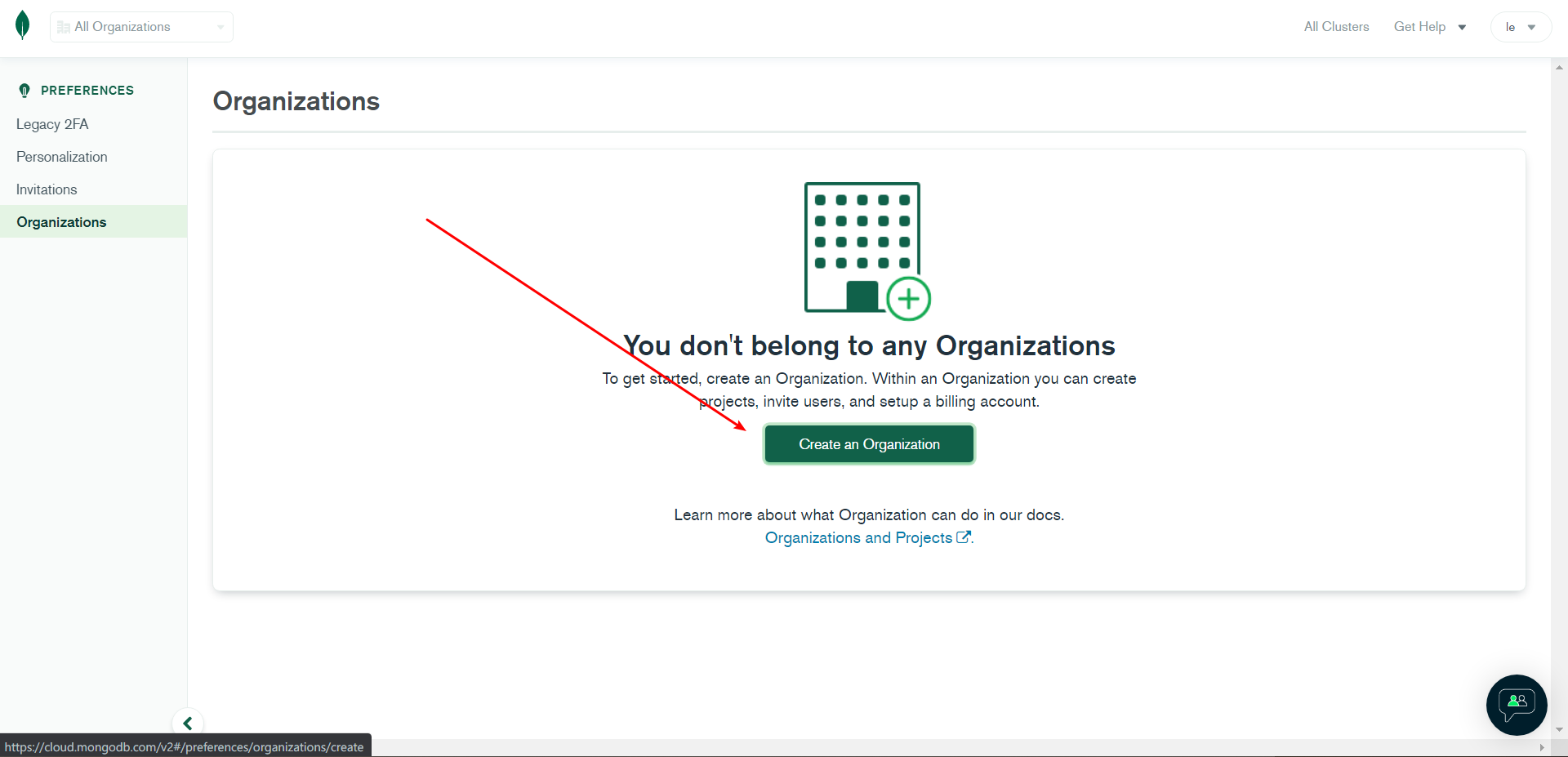Screen dimensions: 1568x757
Task: Click the organization grid icon in the selector
Action: tap(63, 27)
